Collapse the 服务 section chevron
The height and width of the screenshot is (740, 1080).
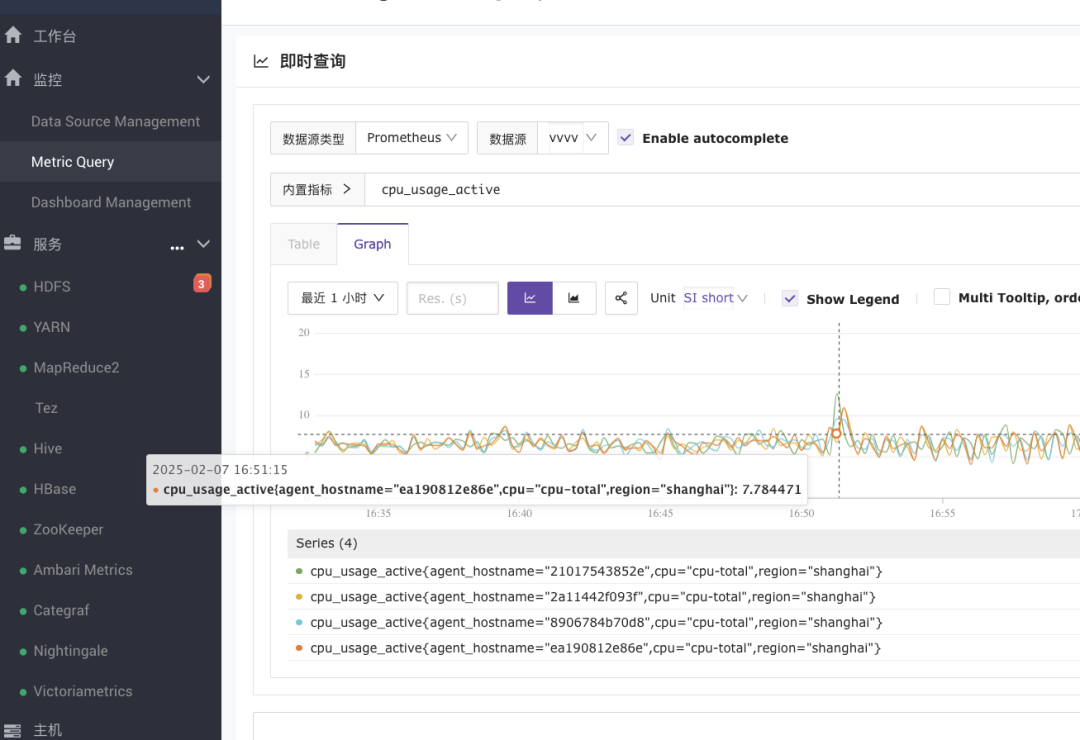pyautogui.click(x=203, y=244)
